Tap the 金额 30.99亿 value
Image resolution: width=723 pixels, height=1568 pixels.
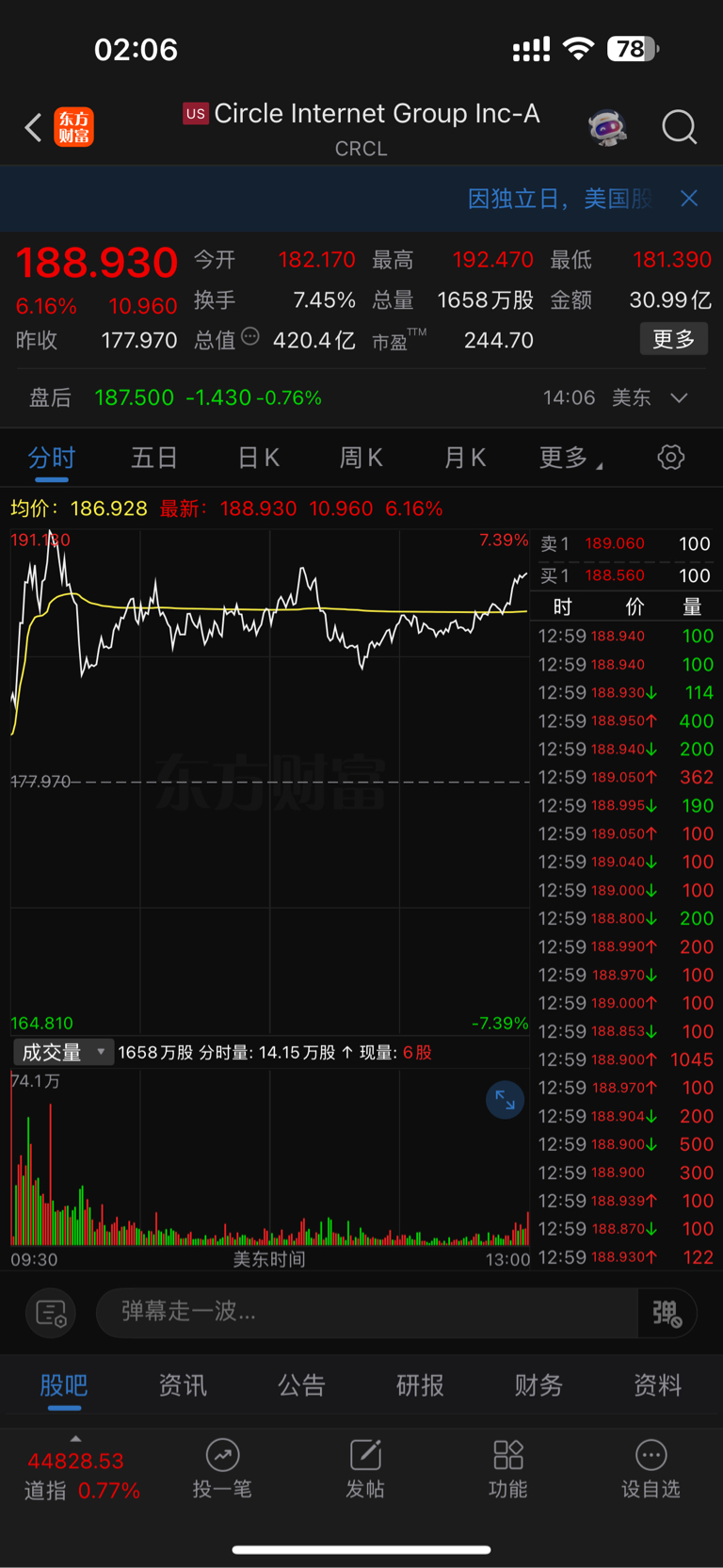[670, 300]
